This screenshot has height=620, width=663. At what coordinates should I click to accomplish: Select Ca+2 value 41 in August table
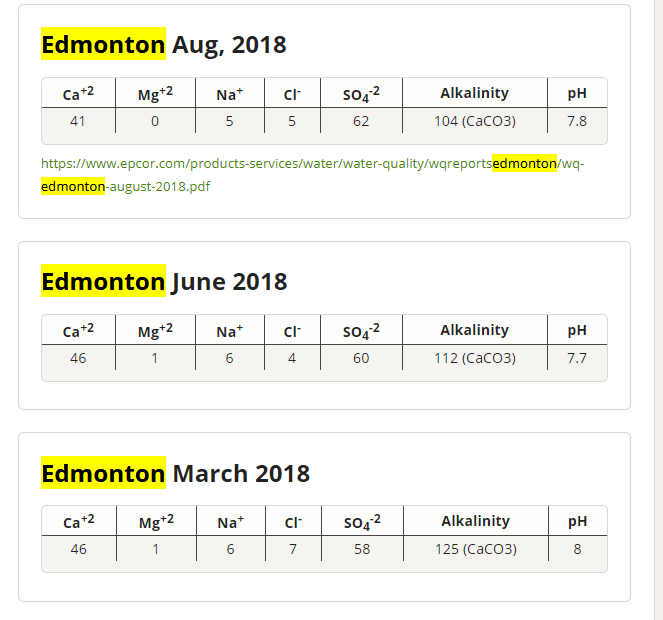point(78,121)
